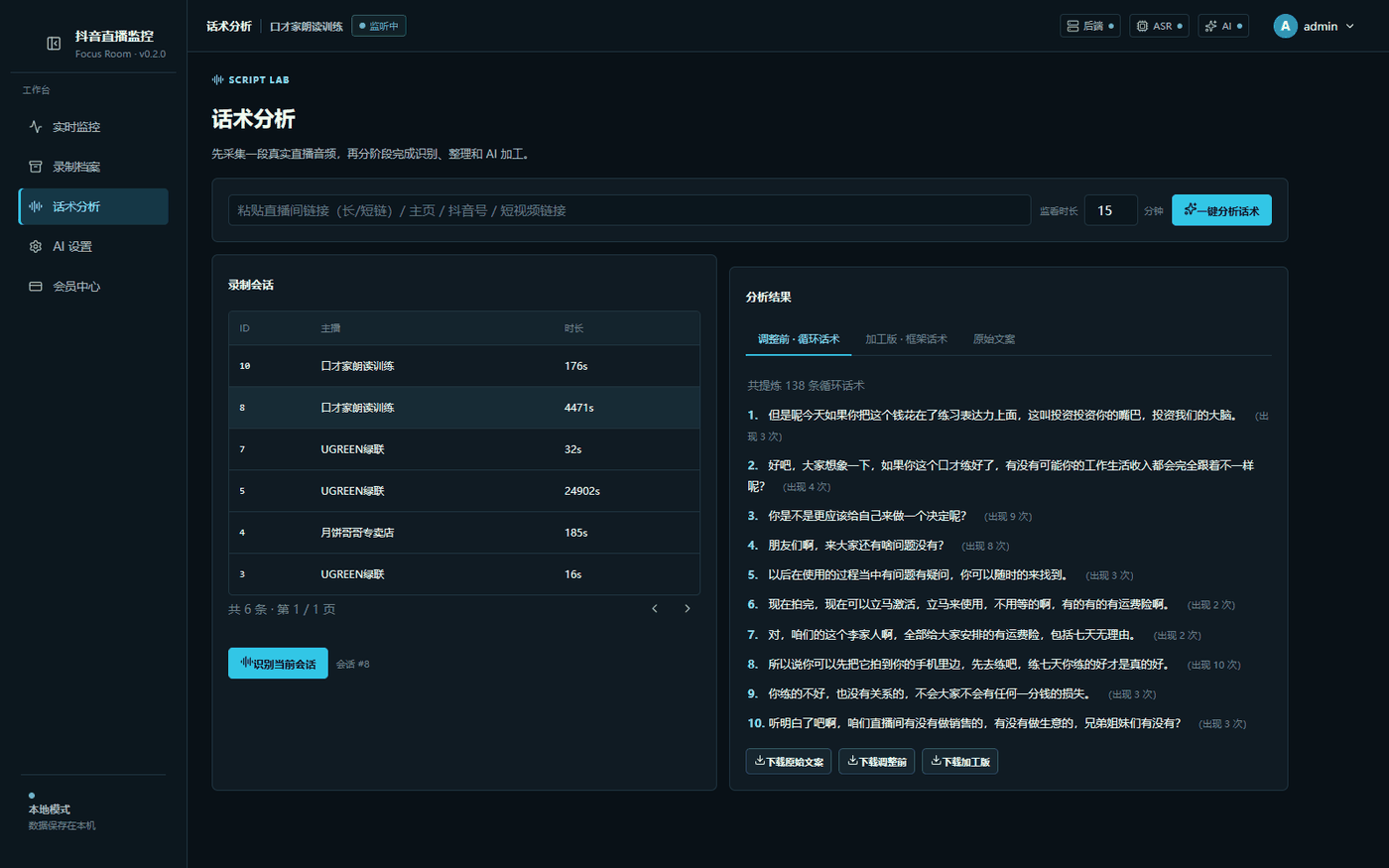The height and width of the screenshot is (868, 1389).
Task: Click script line 9 你练的不好，也没有关系的
Action: 930,693
